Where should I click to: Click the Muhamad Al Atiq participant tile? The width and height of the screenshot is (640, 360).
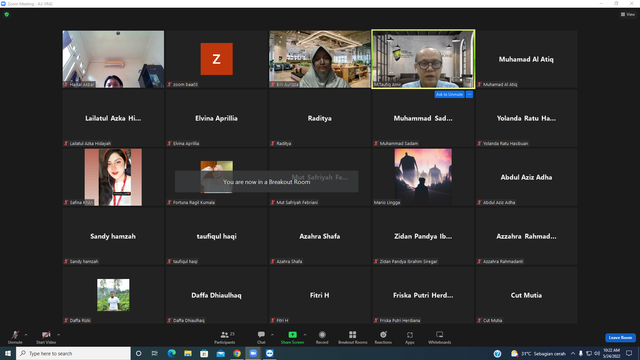click(x=526, y=59)
